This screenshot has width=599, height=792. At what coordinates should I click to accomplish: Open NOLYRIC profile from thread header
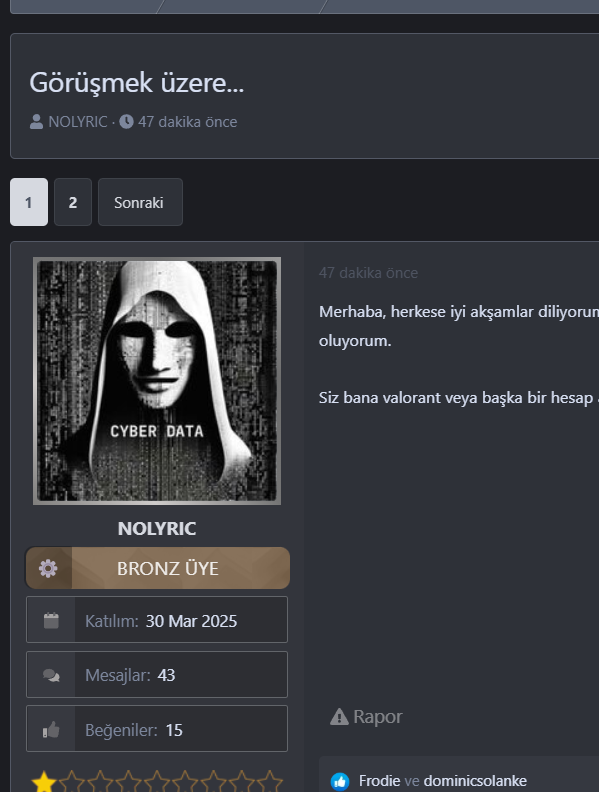click(78, 122)
